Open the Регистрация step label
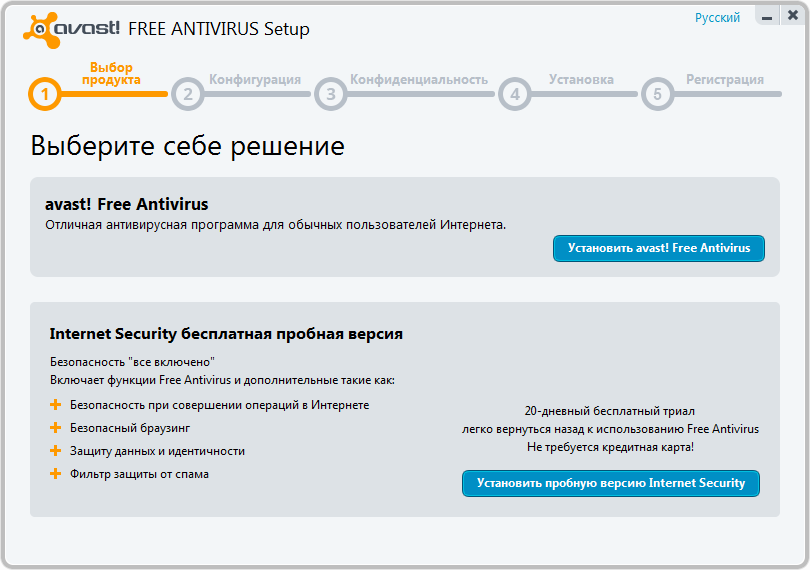Image resolution: width=810 pixels, height=570 pixels. click(724, 79)
